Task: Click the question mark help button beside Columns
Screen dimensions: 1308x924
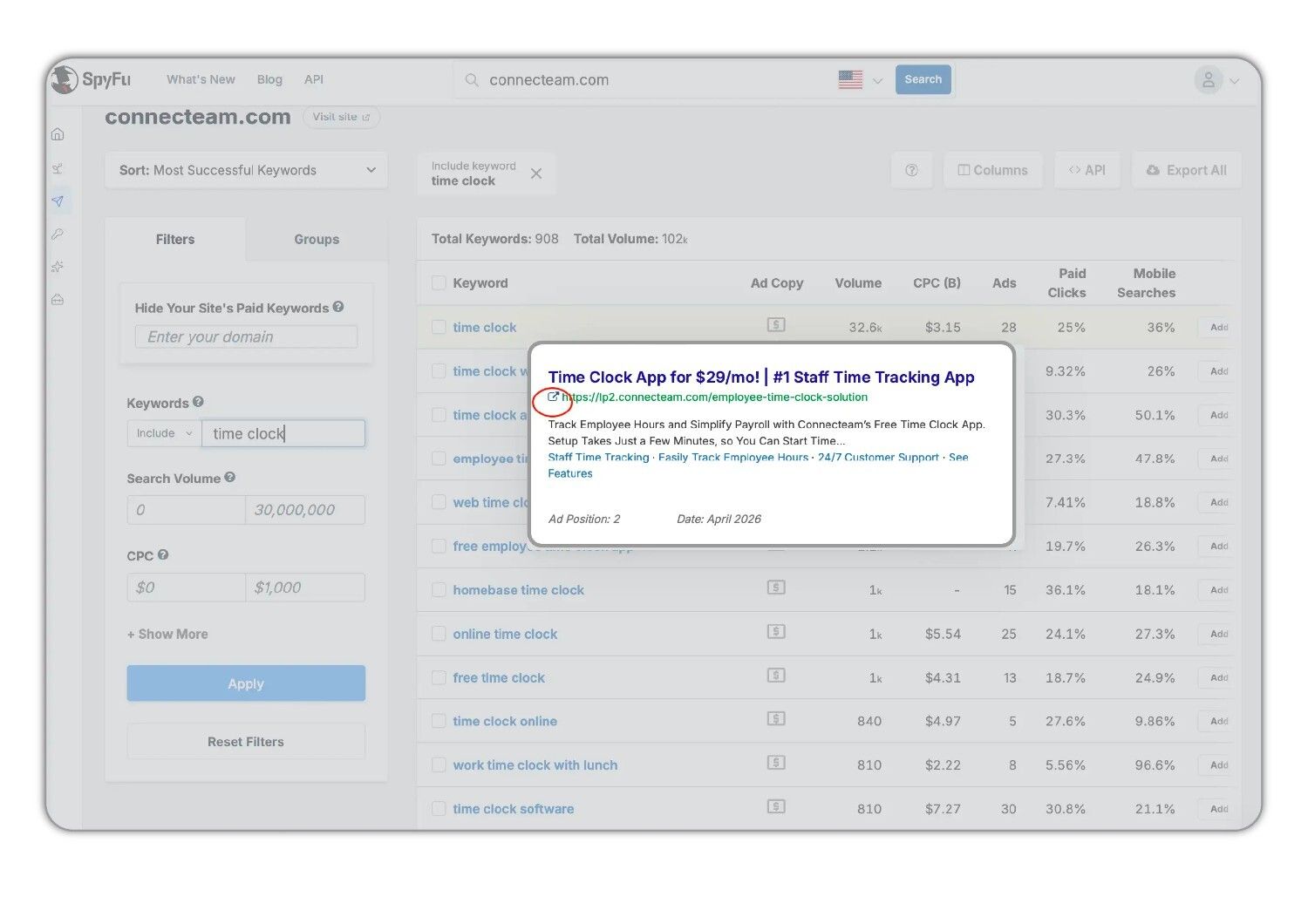Action: click(911, 170)
